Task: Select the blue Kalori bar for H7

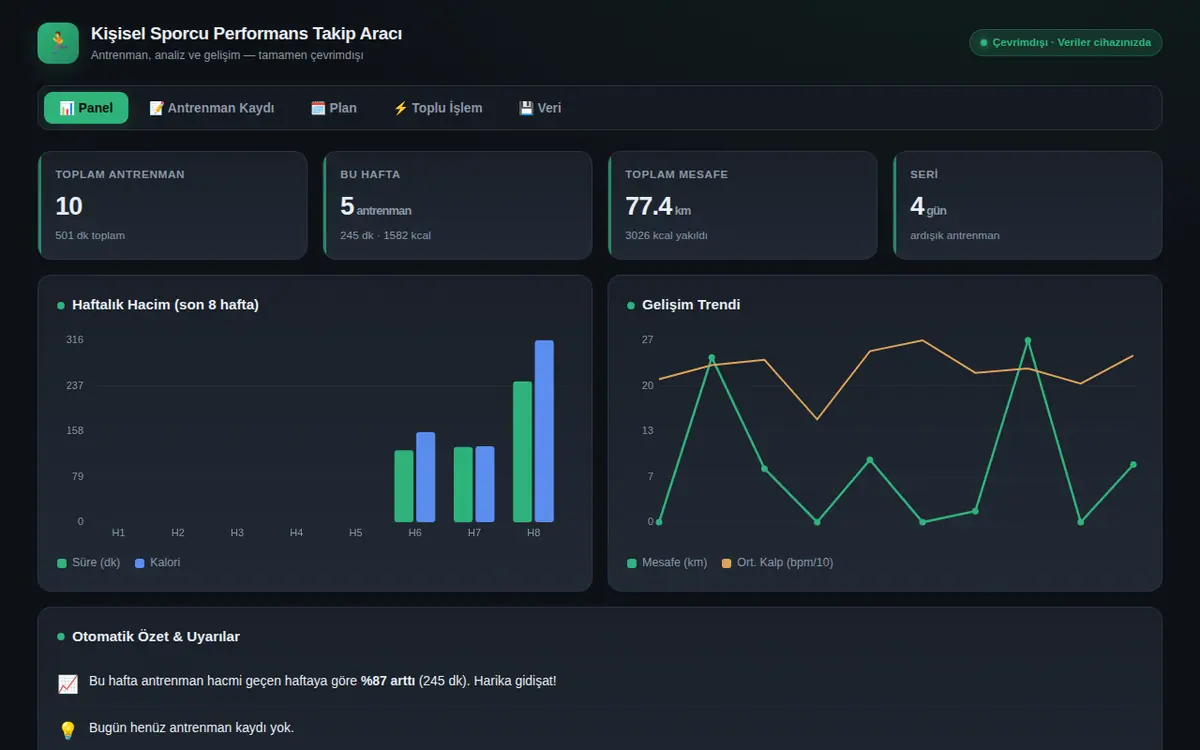Action: click(485, 484)
